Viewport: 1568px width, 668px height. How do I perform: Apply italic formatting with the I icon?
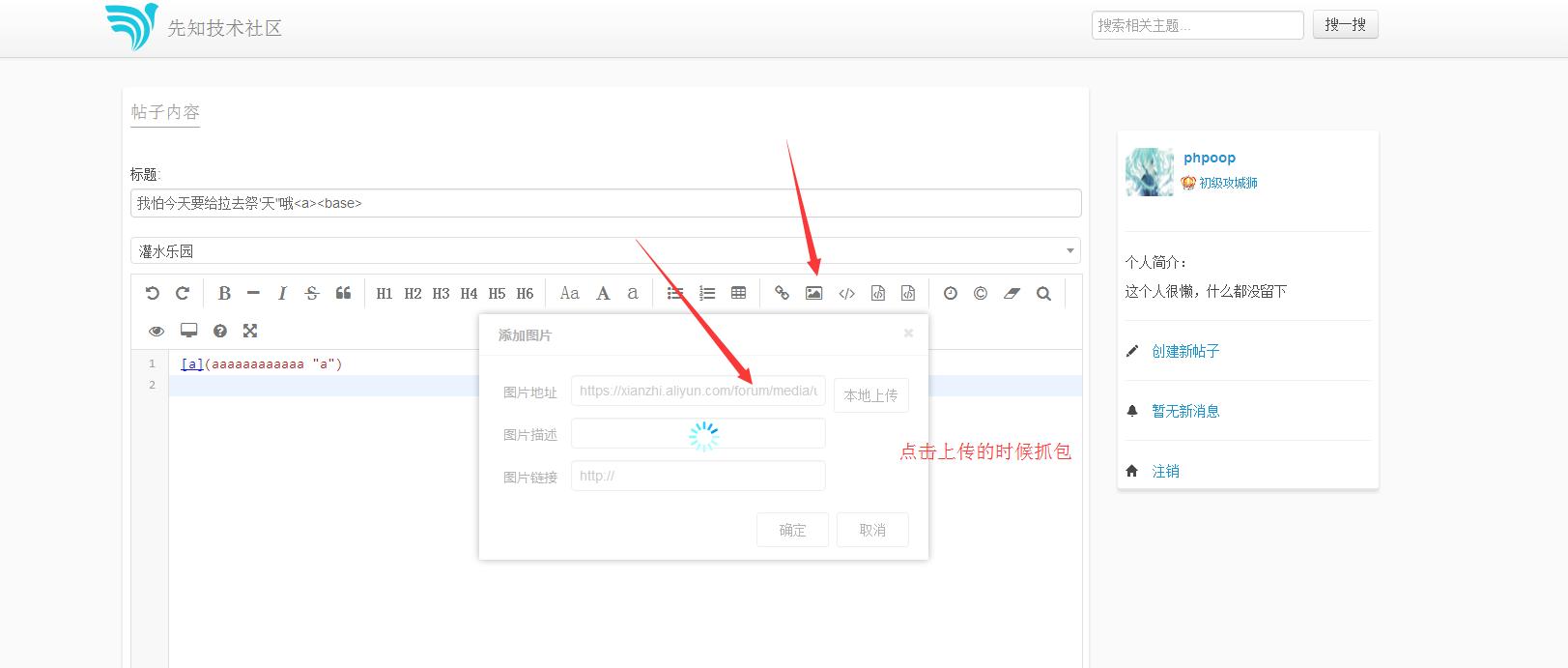[282, 293]
